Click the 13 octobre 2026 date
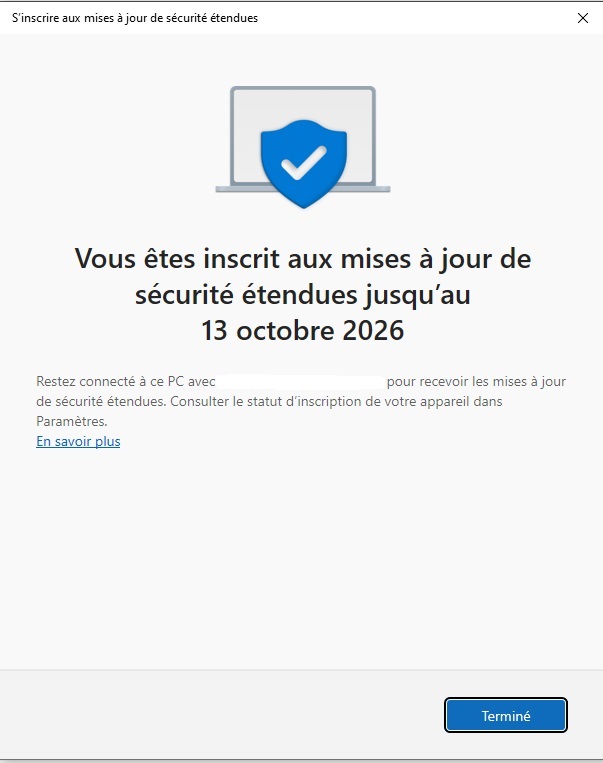This screenshot has width=603, height=763. point(302,330)
